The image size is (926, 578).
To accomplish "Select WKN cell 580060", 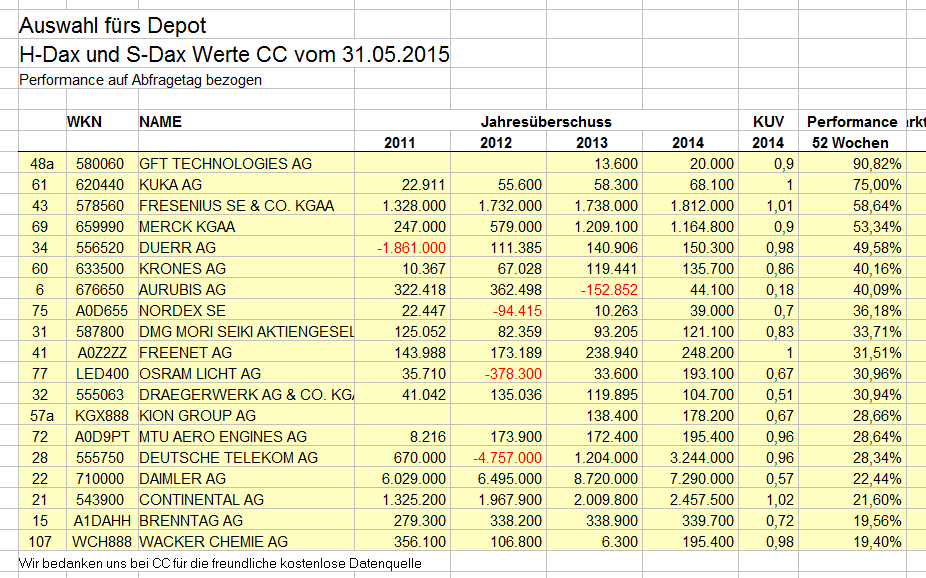I will click(100, 164).
